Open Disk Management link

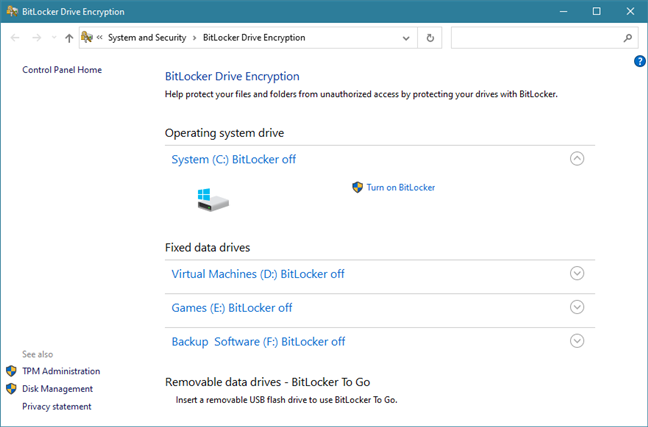pos(57,389)
